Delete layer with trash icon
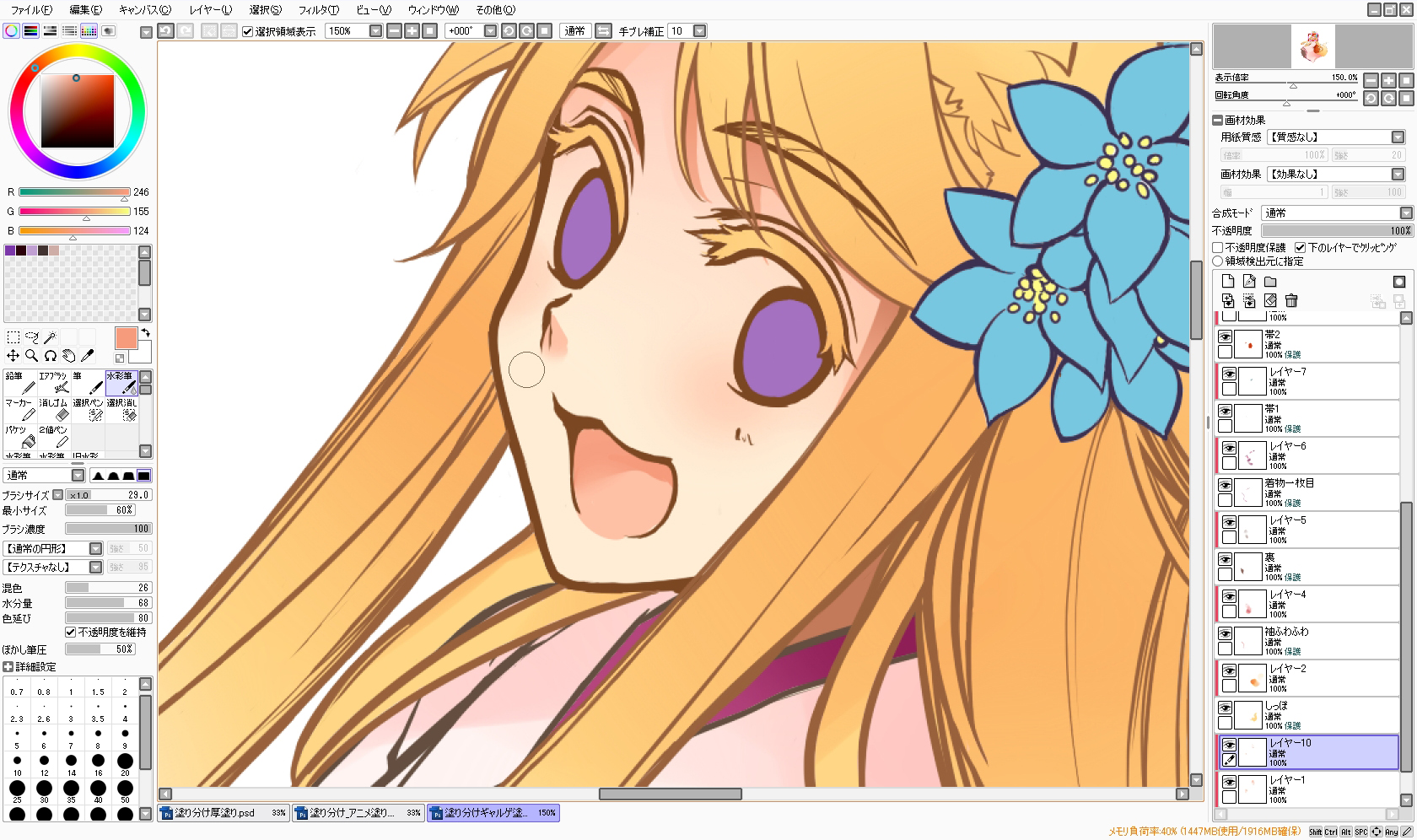This screenshot has width=1417, height=840. (x=1291, y=300)
